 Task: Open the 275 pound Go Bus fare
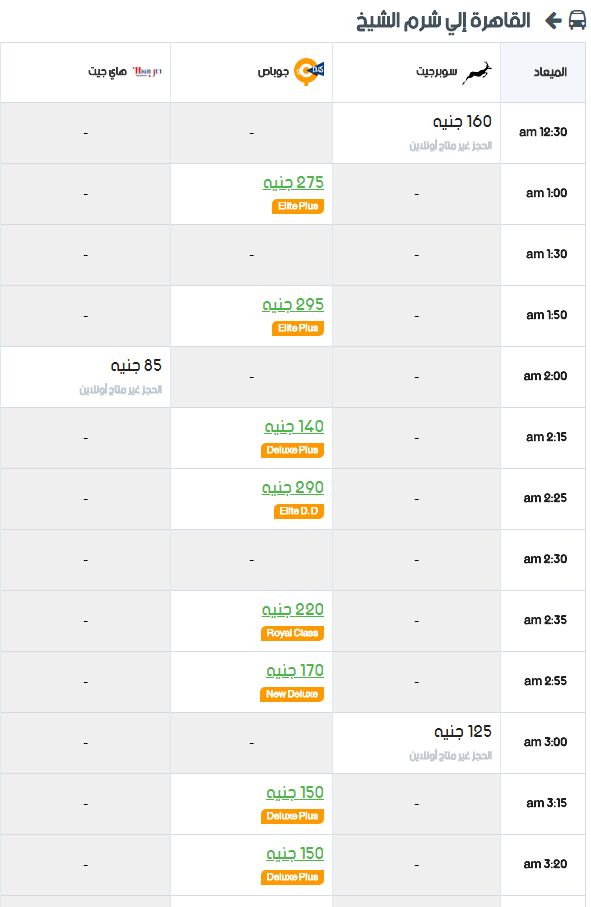(293, 183)
